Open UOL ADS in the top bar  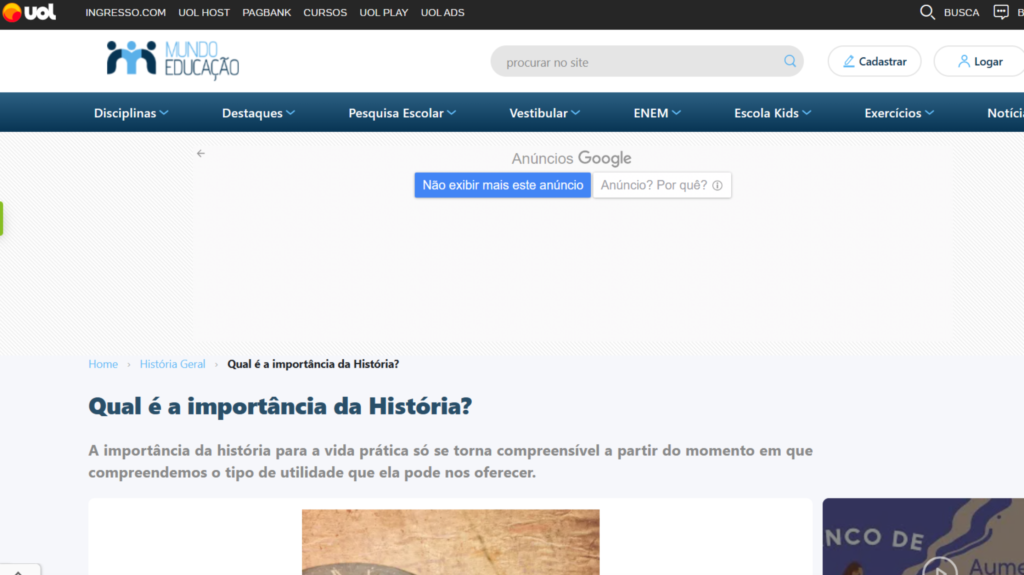pos(442,12)
